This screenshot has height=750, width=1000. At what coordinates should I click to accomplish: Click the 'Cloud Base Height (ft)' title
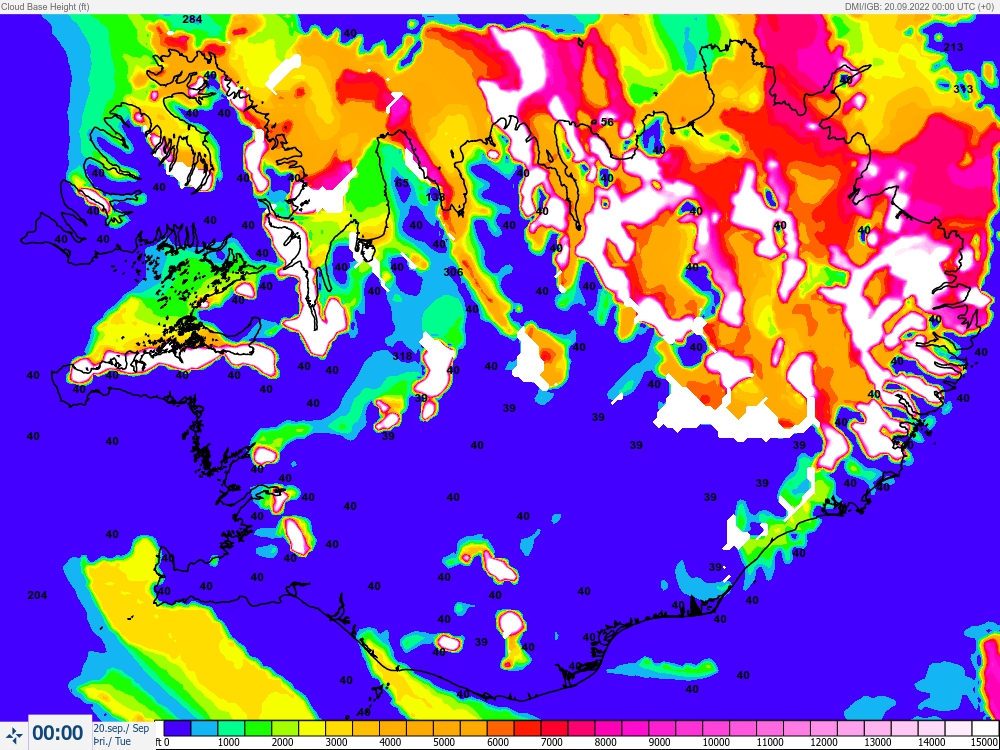point(45,6)
